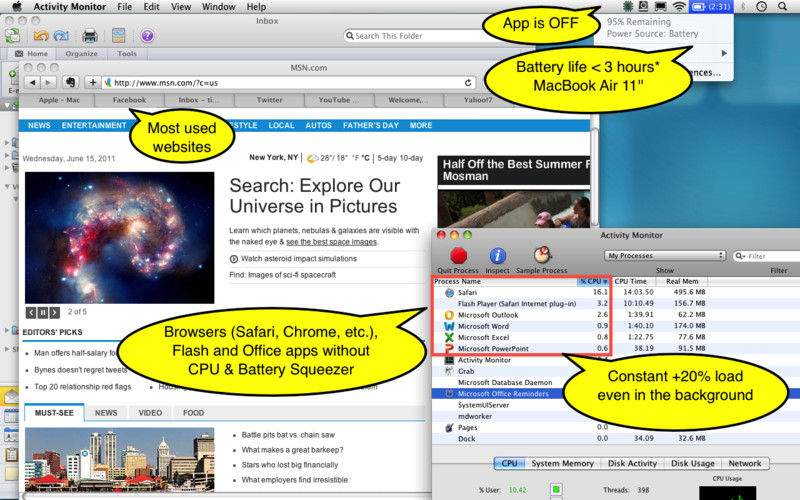
Task: Click the Time Machine clock icon in menu bar
Action: (761, 7)
